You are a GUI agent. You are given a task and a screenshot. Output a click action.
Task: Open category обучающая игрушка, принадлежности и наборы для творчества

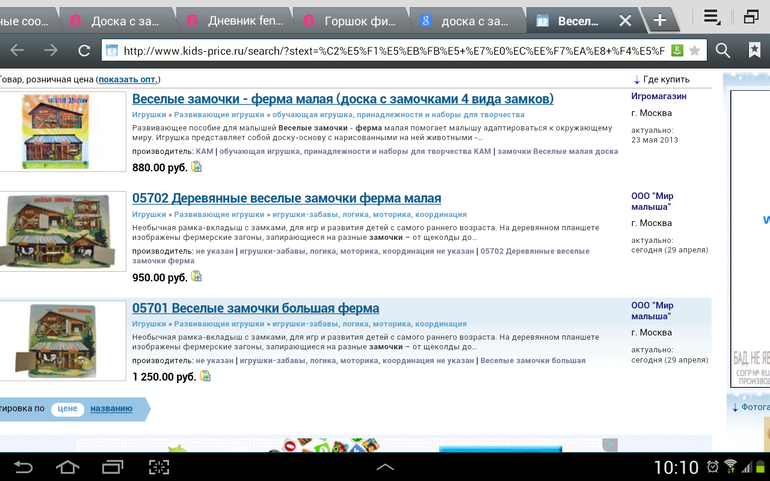(398, 114)
